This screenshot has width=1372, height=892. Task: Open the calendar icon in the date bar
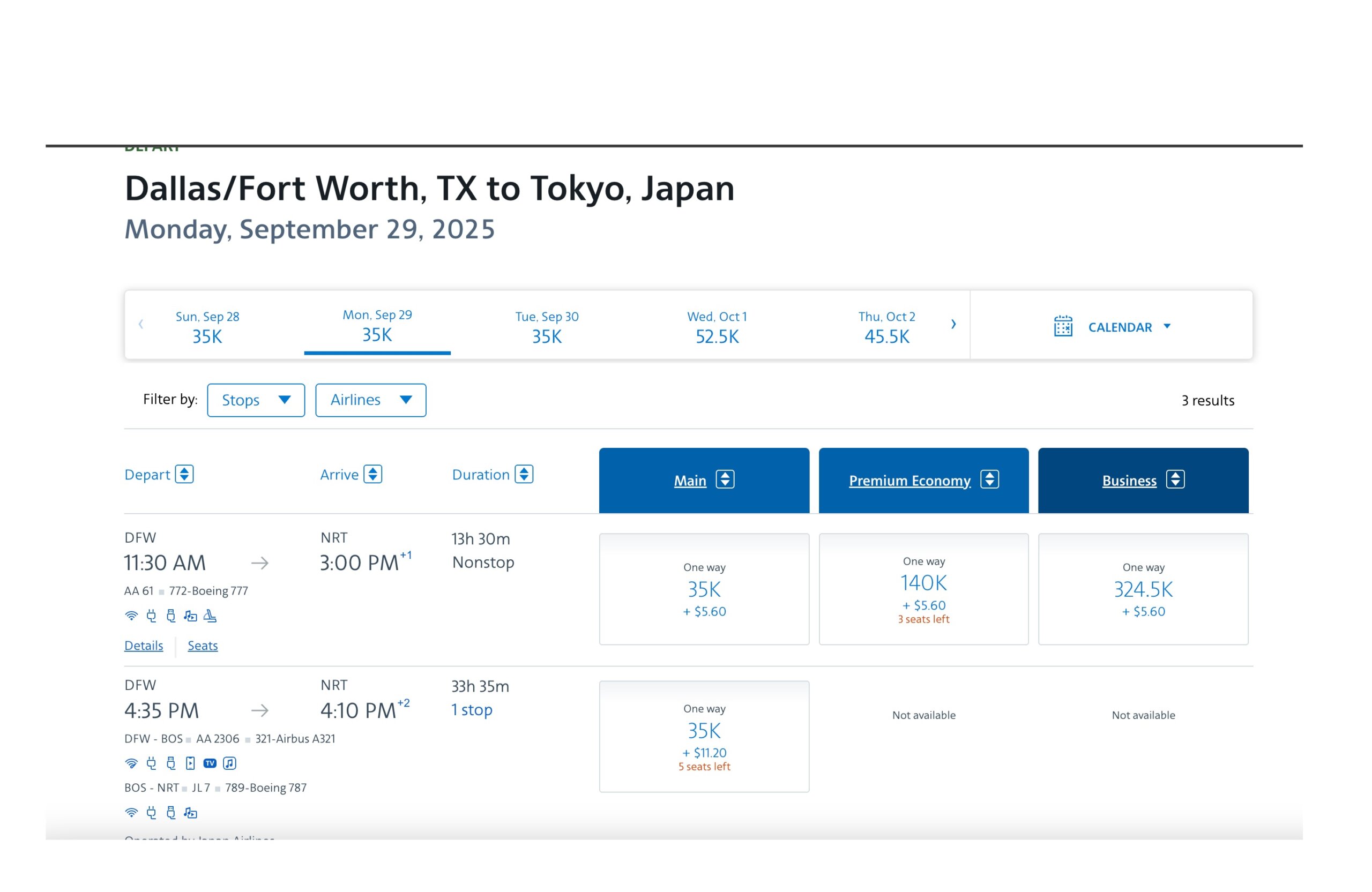coord(1063,326)
